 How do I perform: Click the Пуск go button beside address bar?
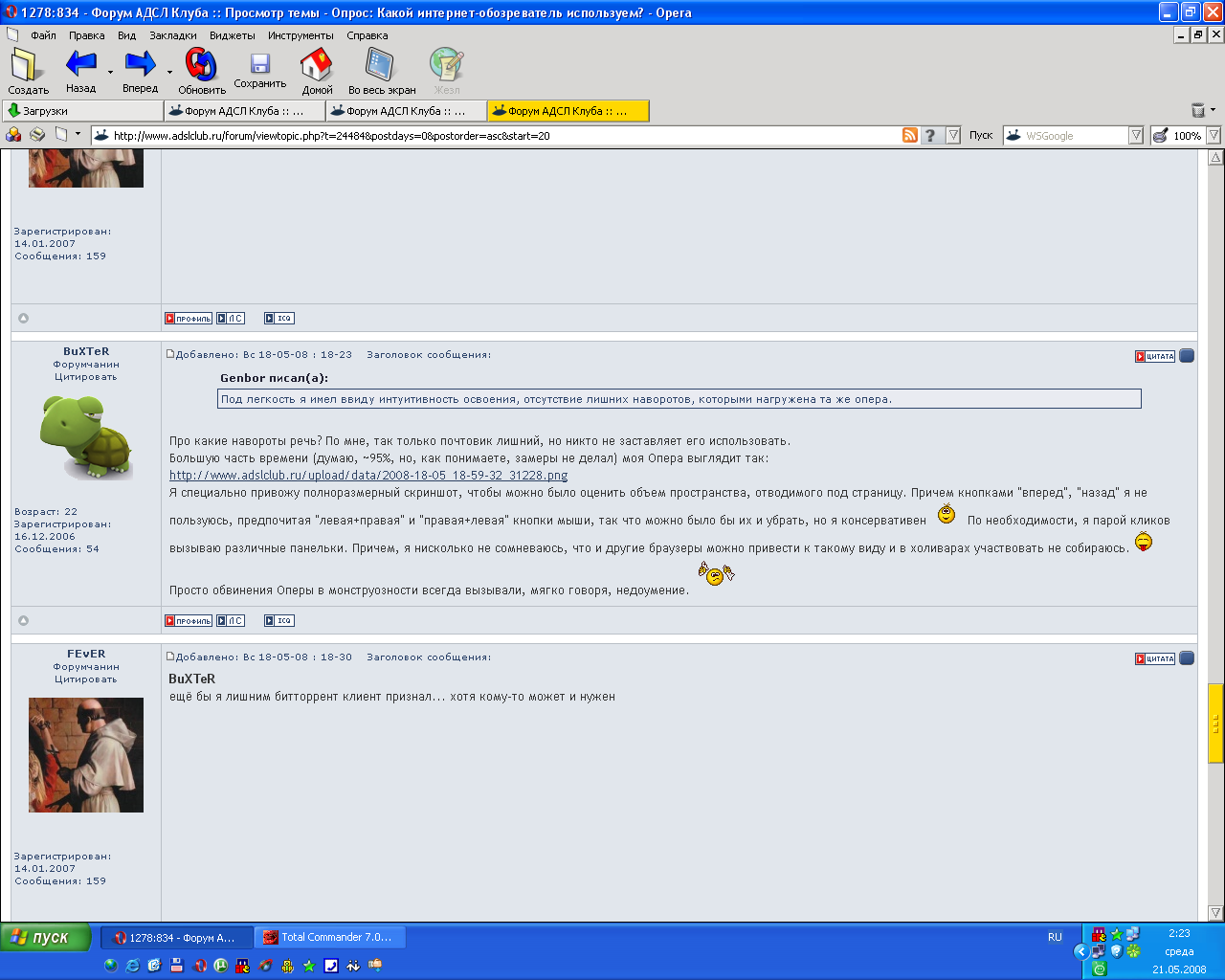tap(981, 135)
